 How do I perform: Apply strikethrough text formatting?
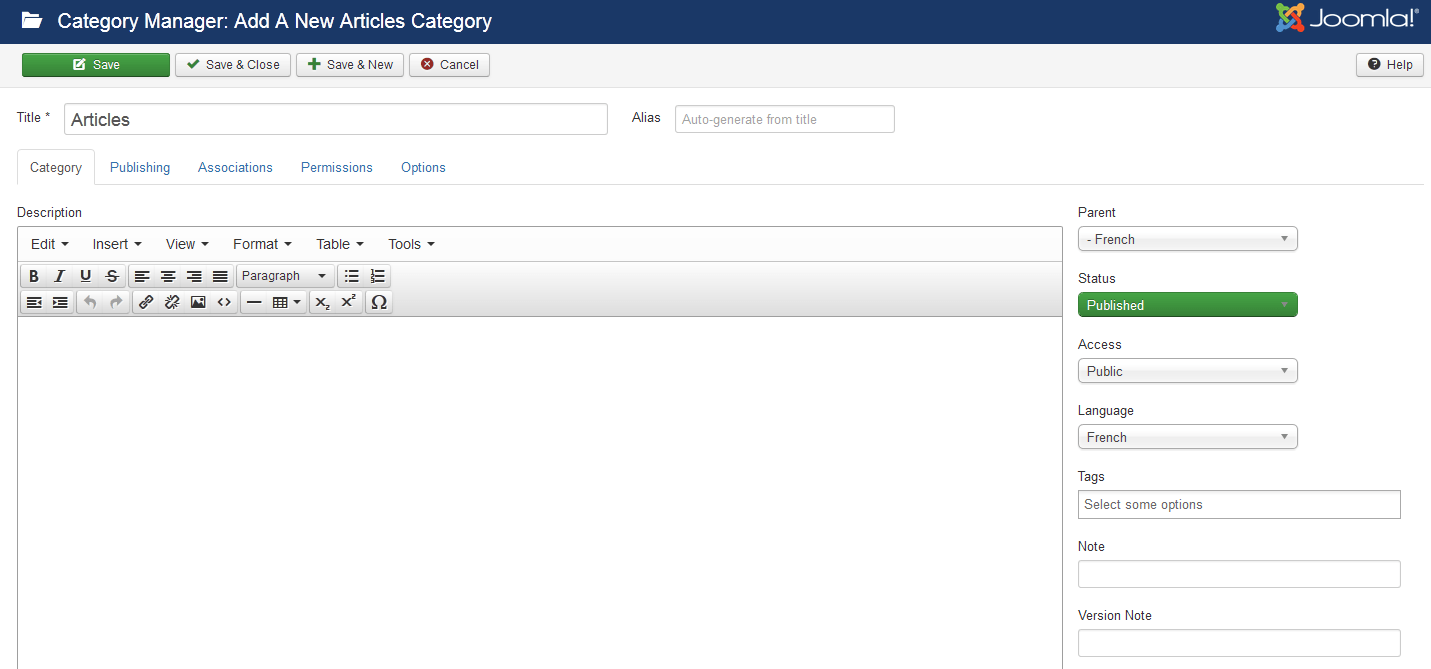tap(112, 276)
